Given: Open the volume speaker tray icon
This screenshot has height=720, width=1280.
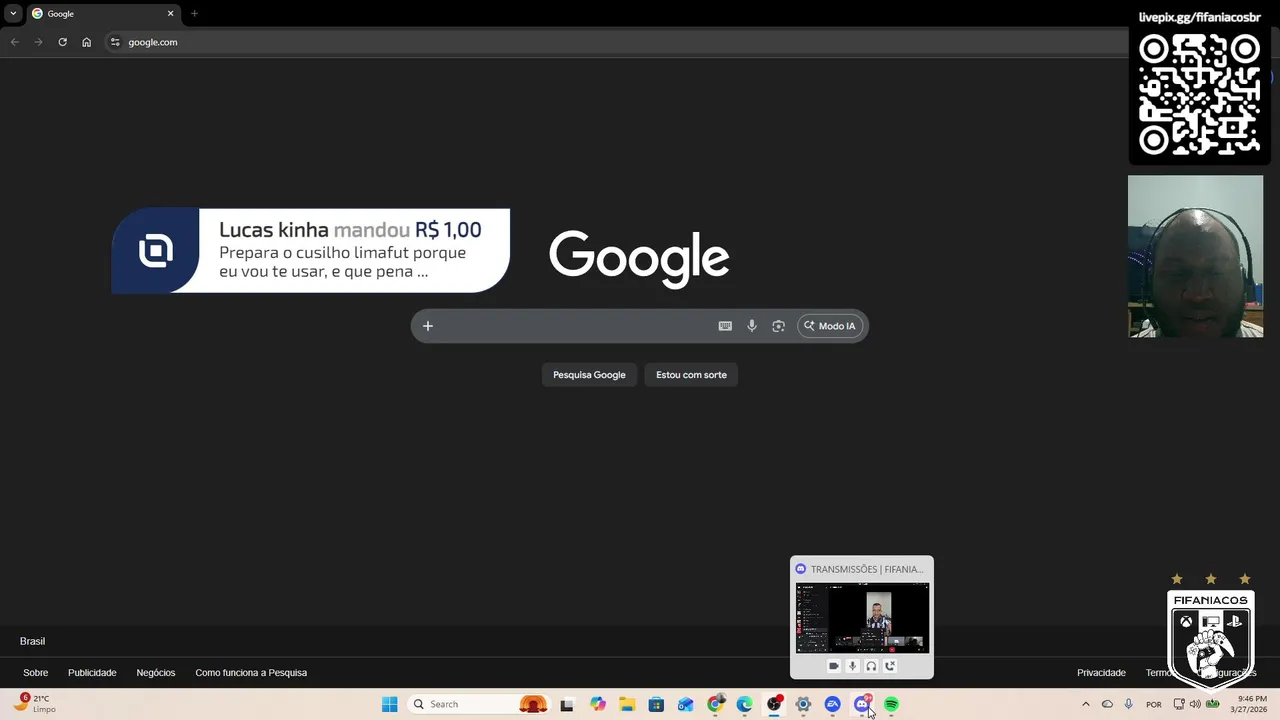Looking at the screenshot, I should 1195,704.
